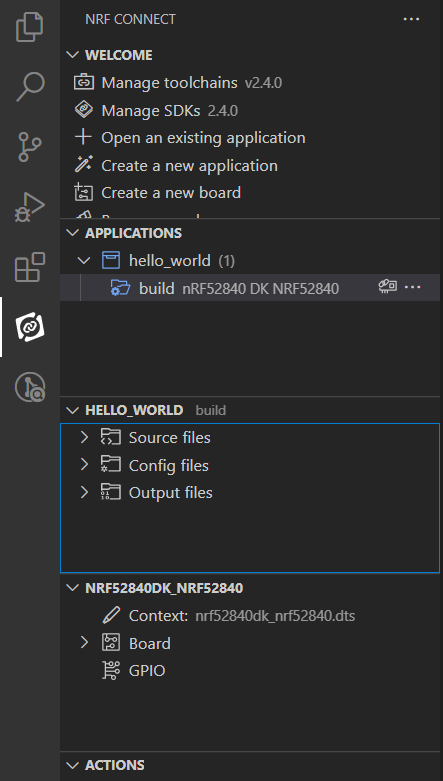Image resolution: width=443 pixels, height=781 pixels.
Task: Collapse the WELCOME section
Action: point(73,54)
